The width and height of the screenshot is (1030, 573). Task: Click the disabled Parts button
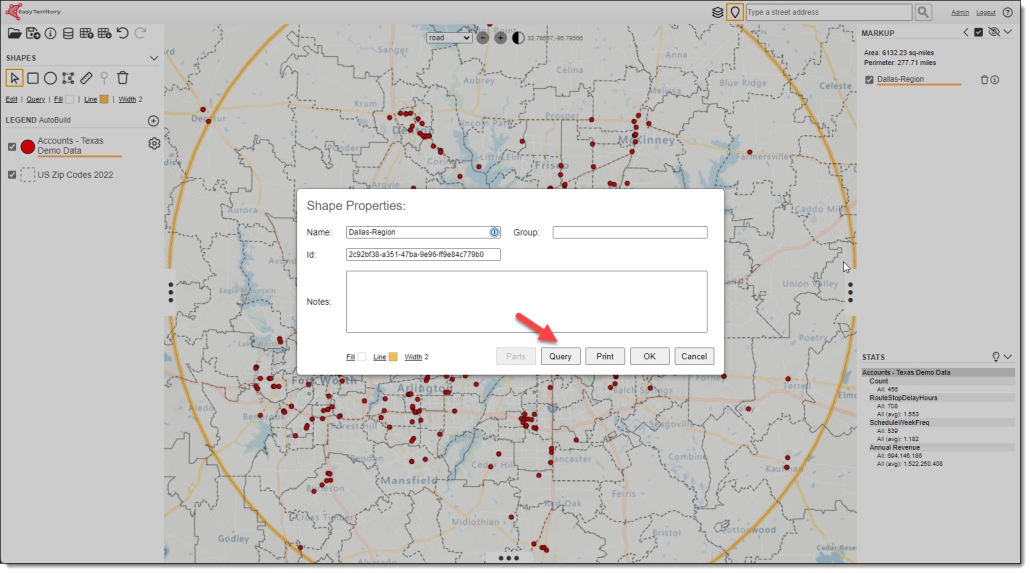(x=516, y=356)
